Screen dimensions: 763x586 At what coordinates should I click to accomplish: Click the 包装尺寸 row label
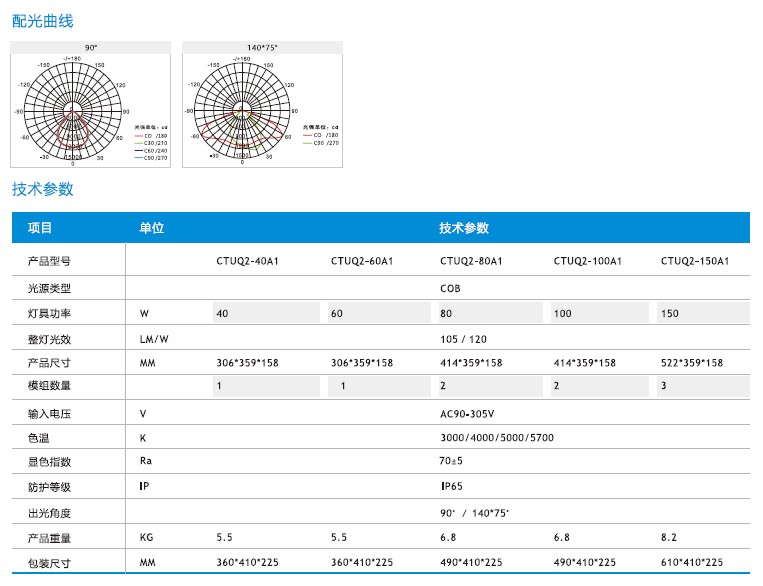49,564
